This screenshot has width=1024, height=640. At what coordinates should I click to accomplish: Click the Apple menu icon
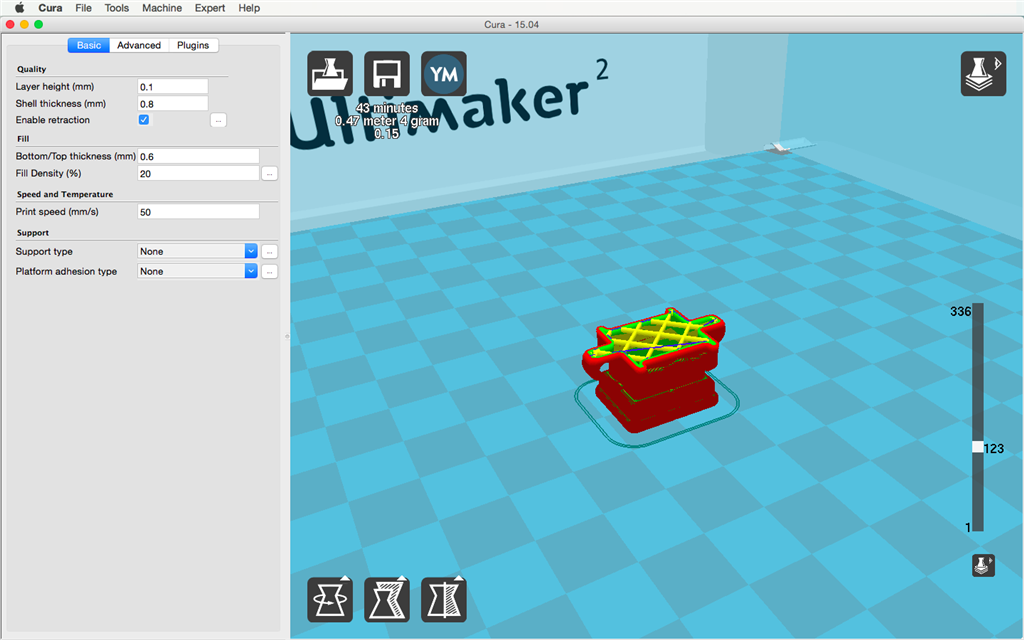click(19, 8)
